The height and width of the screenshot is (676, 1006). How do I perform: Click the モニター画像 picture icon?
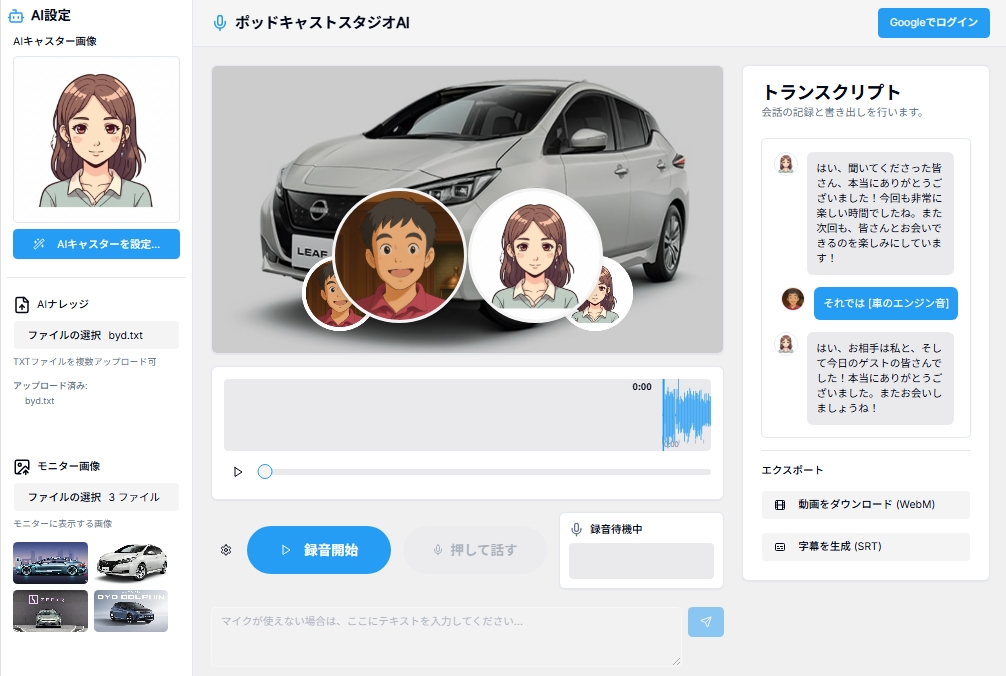coord(22,467)
